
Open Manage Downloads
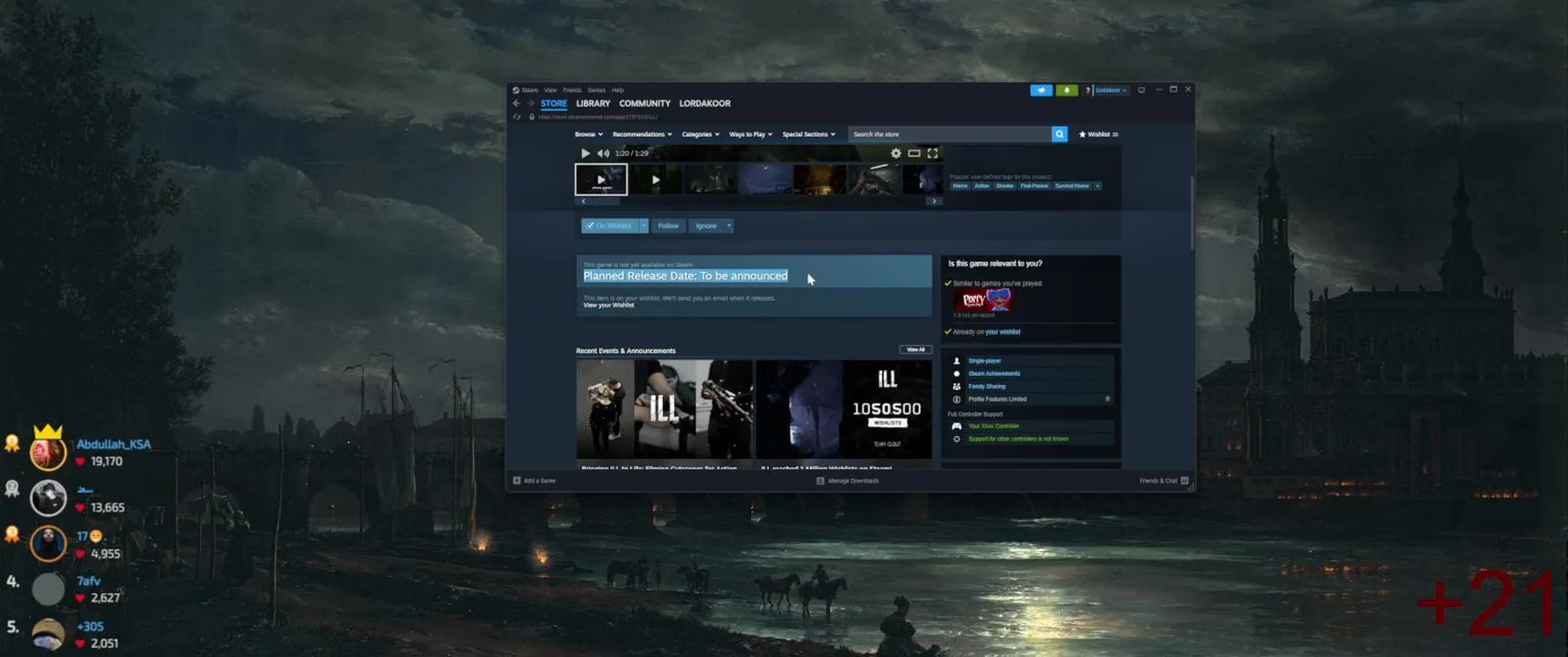pyautogui.click(x=847, y=480)
